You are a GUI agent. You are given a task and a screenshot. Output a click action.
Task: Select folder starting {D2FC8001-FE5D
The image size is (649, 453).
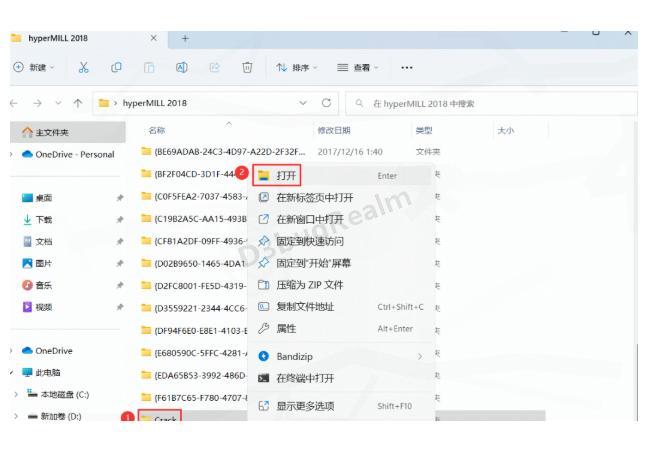pos(194,286)
